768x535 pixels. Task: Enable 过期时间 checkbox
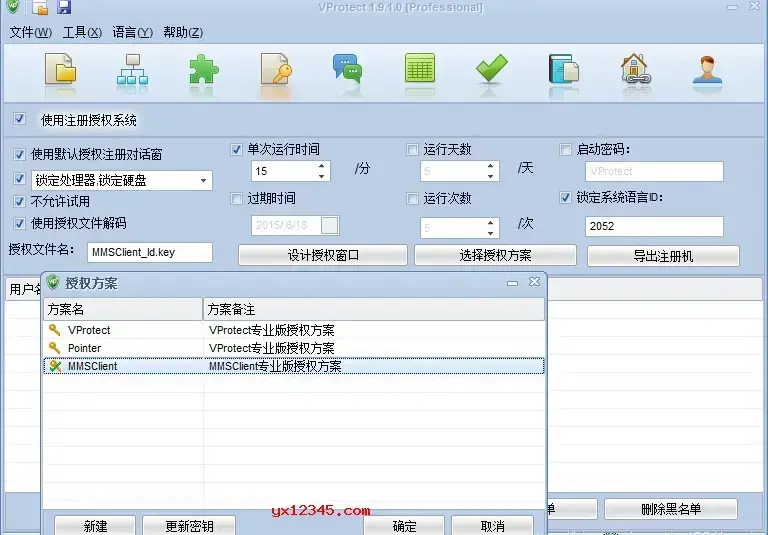(236, 198)
